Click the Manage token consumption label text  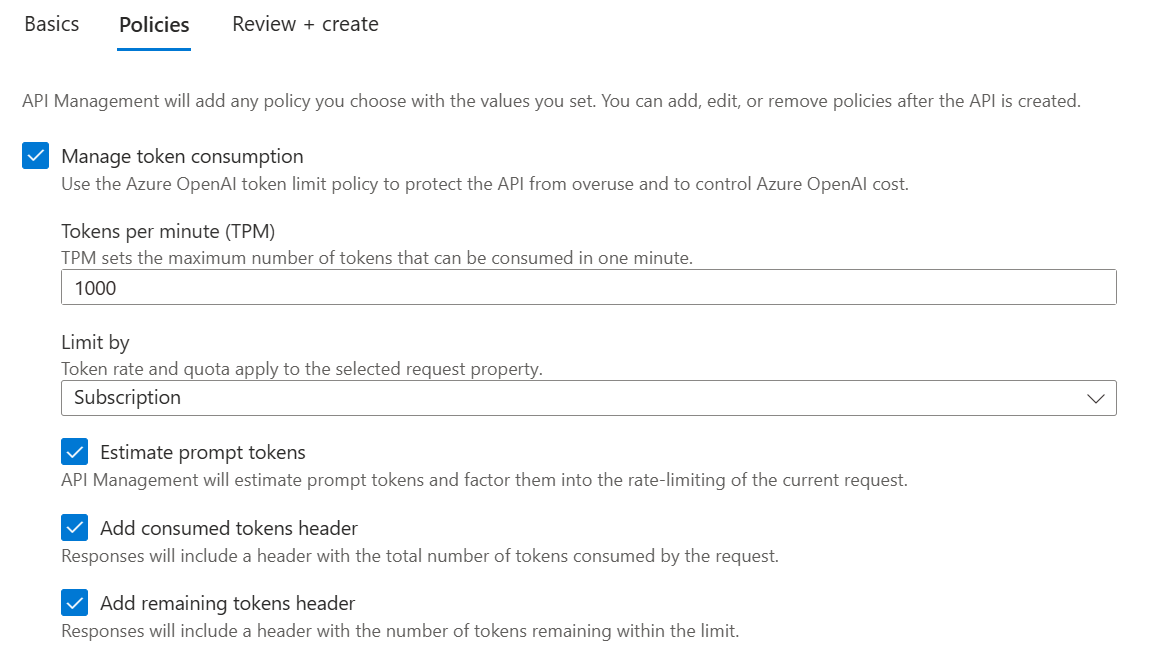tap(183, 157)
